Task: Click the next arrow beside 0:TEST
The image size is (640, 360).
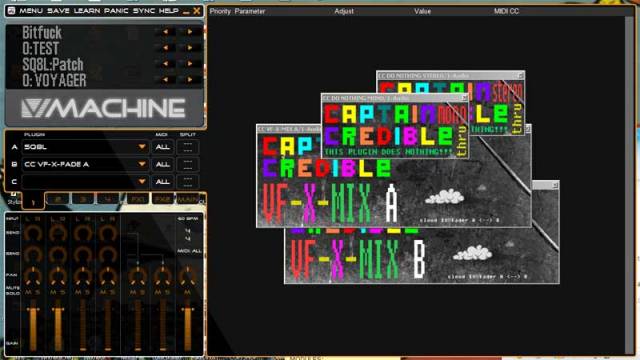Action: [190, 48]
